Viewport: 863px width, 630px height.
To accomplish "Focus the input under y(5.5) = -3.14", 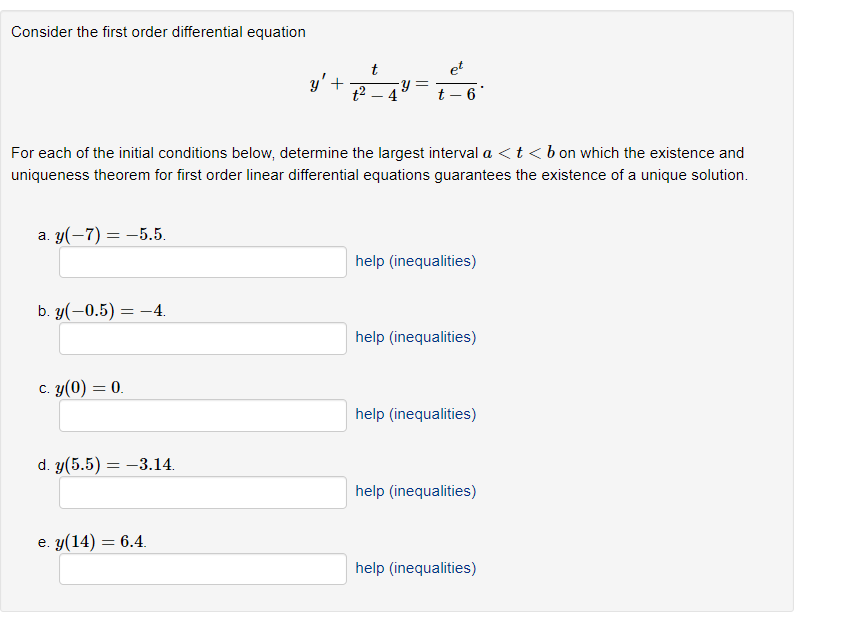I will pyautogui.click(x=203, y=492).
